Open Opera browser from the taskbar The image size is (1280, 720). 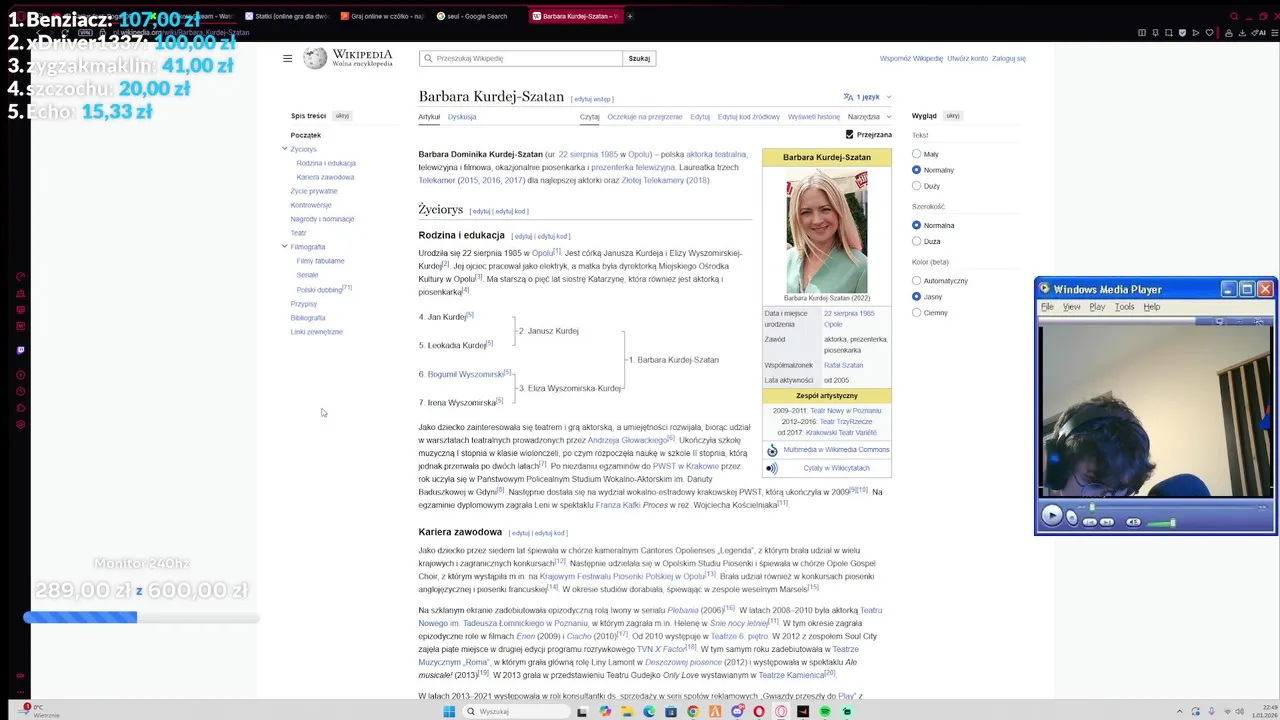coord(759,711)
